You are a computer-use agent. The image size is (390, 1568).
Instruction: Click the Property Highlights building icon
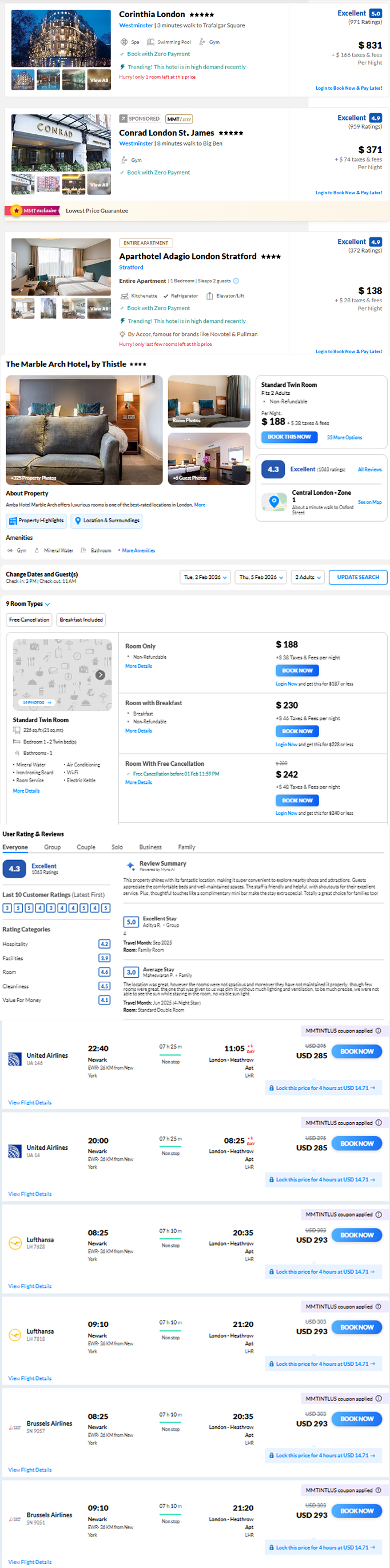point(13,521)
